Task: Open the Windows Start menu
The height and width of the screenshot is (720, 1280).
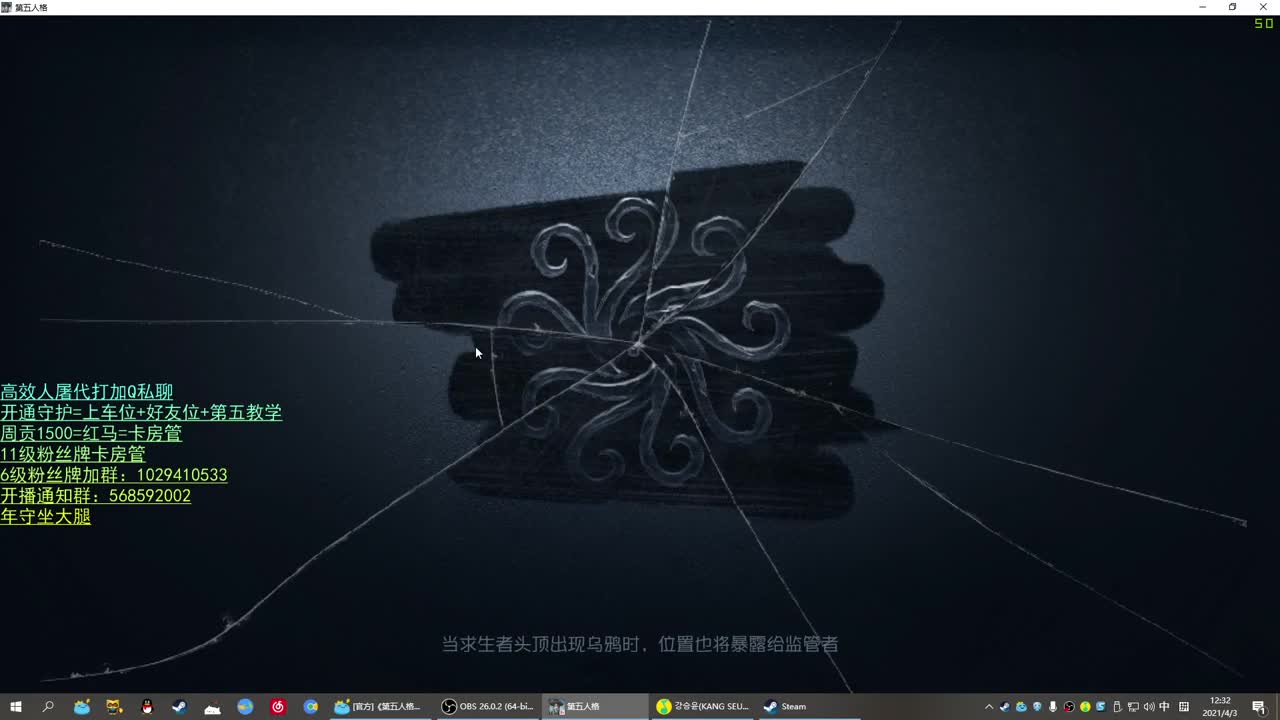Action: [x=16, y=707]
